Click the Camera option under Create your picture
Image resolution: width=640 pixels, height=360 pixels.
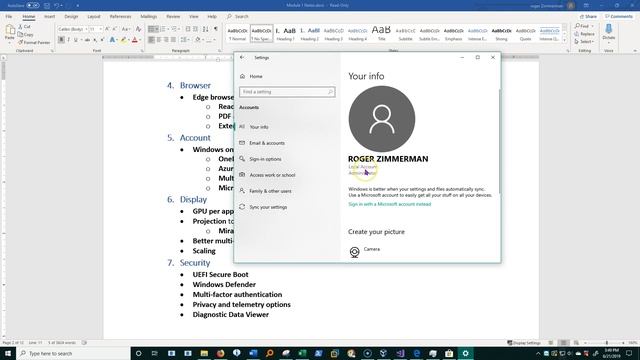[364, 251]
